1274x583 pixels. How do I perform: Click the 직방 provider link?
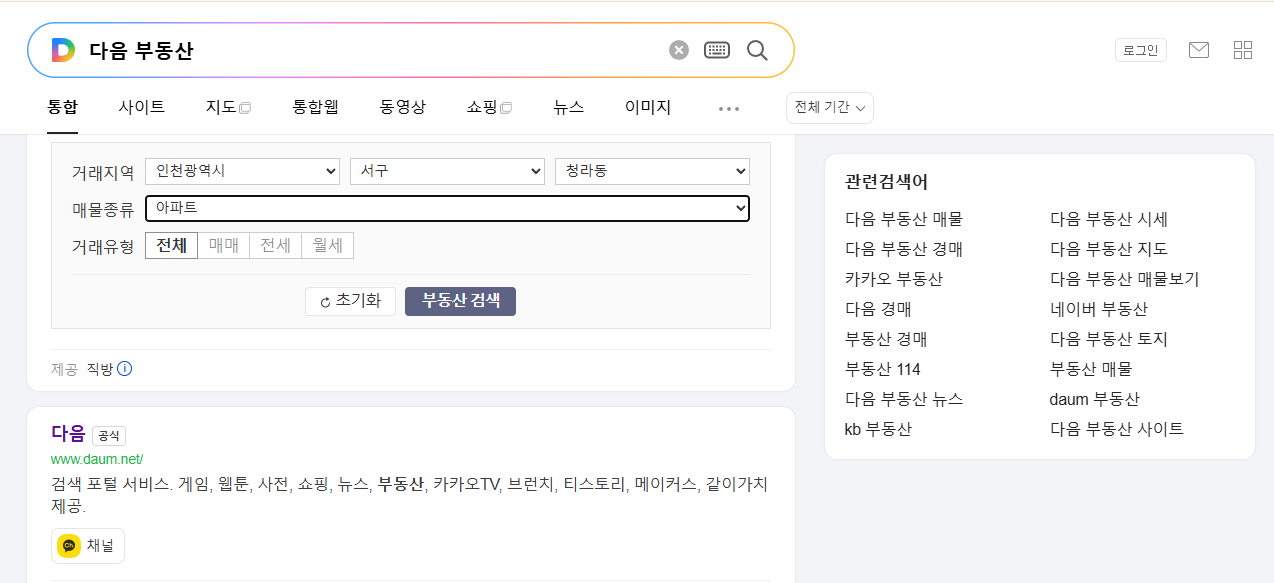100,369
